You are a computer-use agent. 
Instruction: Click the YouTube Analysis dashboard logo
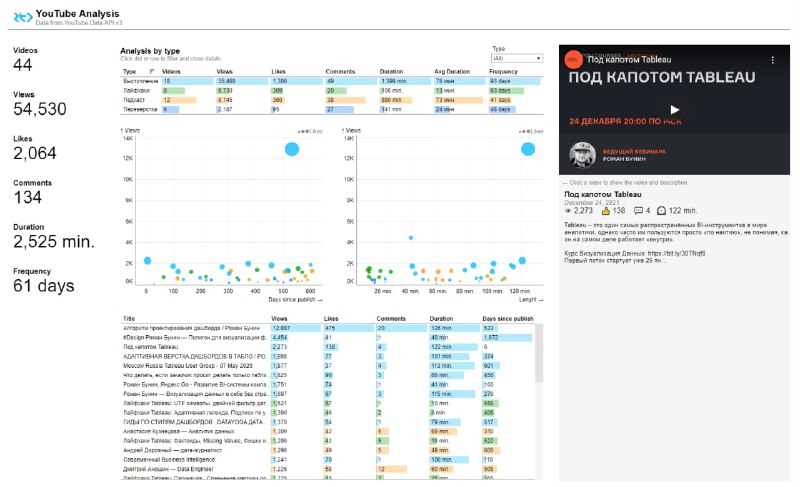(x=22, y=17)
